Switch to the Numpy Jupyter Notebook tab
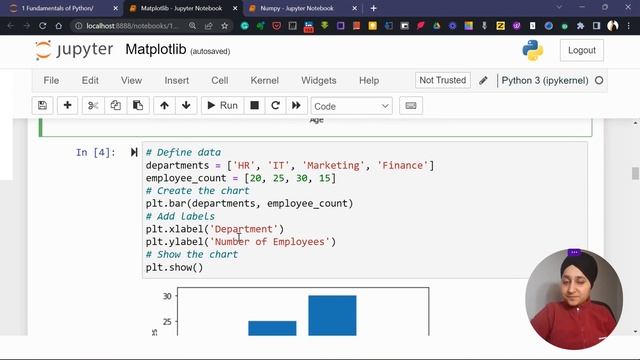The image size is (640, 360). click(297, 8)
